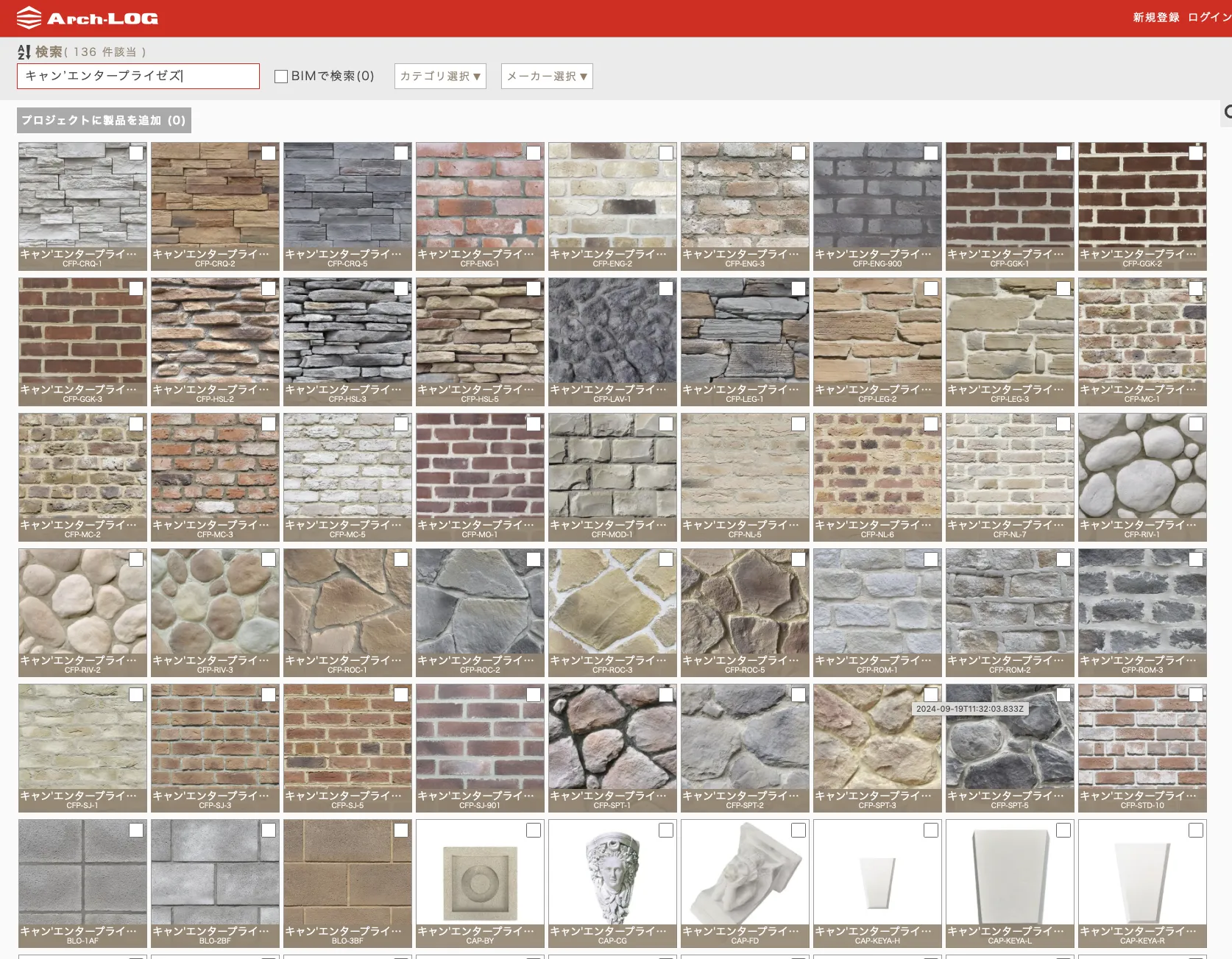The height and width of the screenshot is (959, 1232).
Task: Click the Arch-LOG logo
Action: (x=88, y=18)
